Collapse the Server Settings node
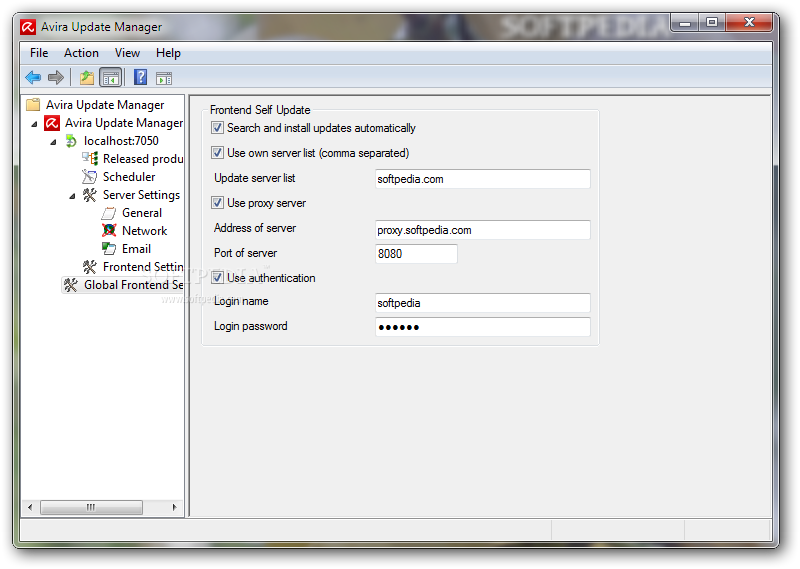Viewport: 800px width, 569px height. (72, 196)
